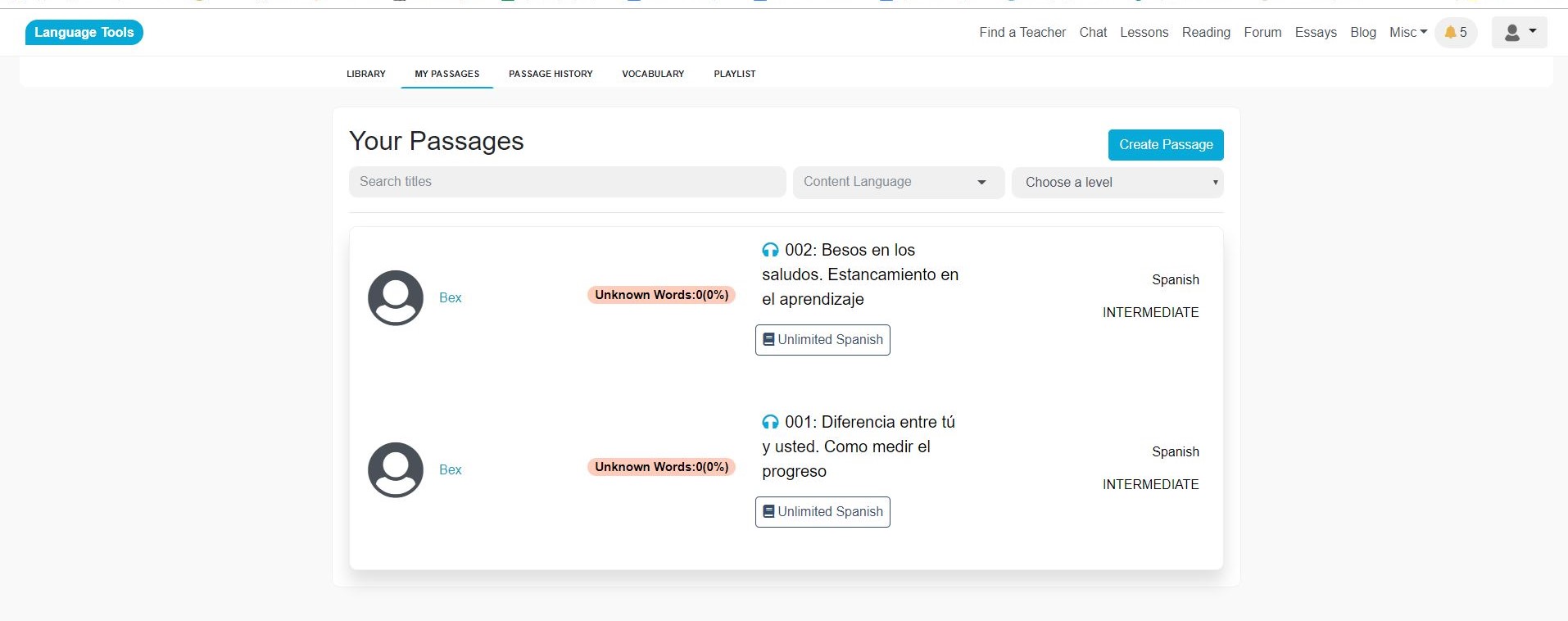Expand the Misc menu
1568x621 pixels.
1407,33
